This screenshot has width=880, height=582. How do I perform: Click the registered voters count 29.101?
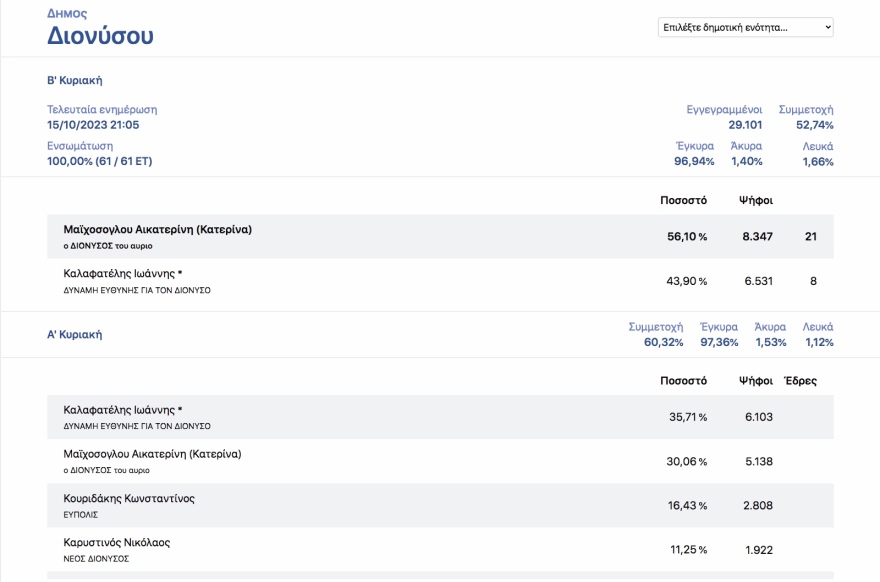point(745,125)
